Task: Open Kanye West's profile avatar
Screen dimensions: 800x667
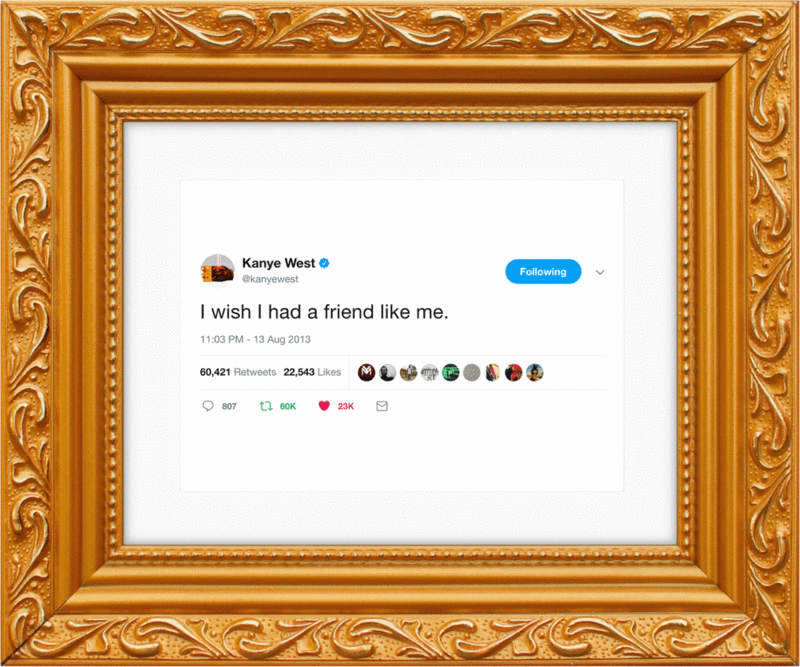Action: click(218, 271)
